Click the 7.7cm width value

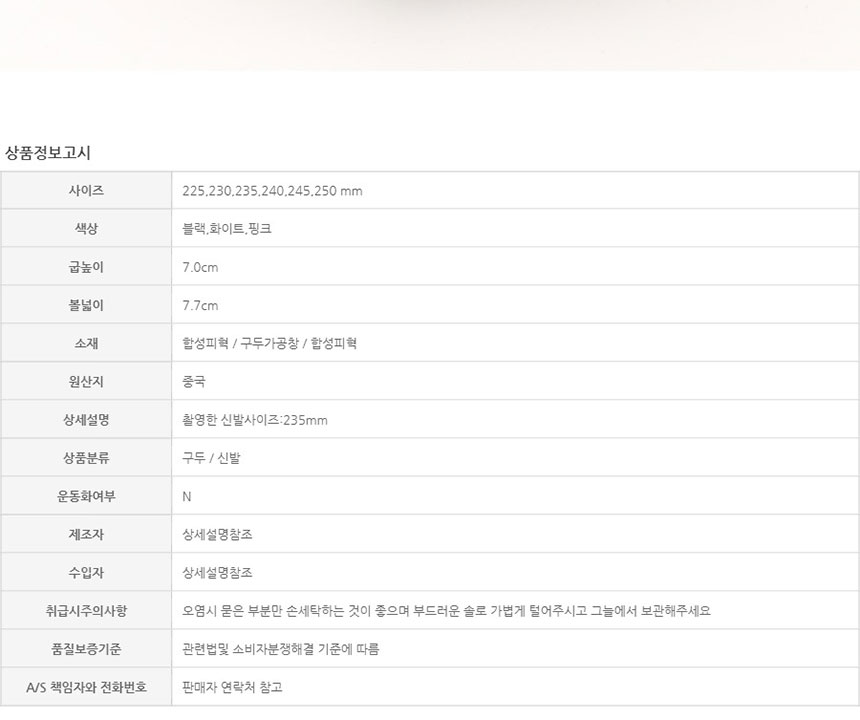tap(200, 305)
